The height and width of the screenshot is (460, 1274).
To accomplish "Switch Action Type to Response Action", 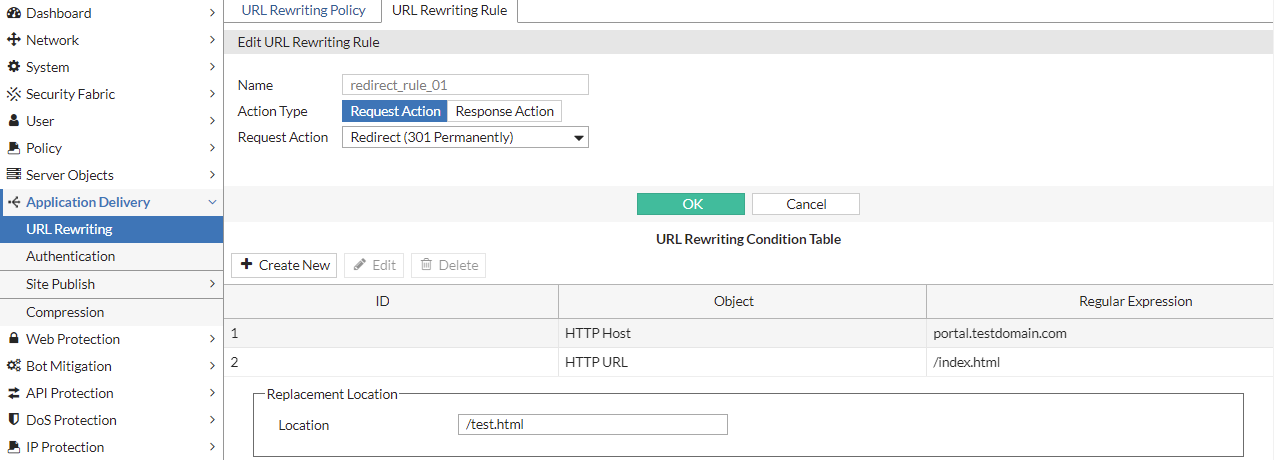I will [504, 111].
